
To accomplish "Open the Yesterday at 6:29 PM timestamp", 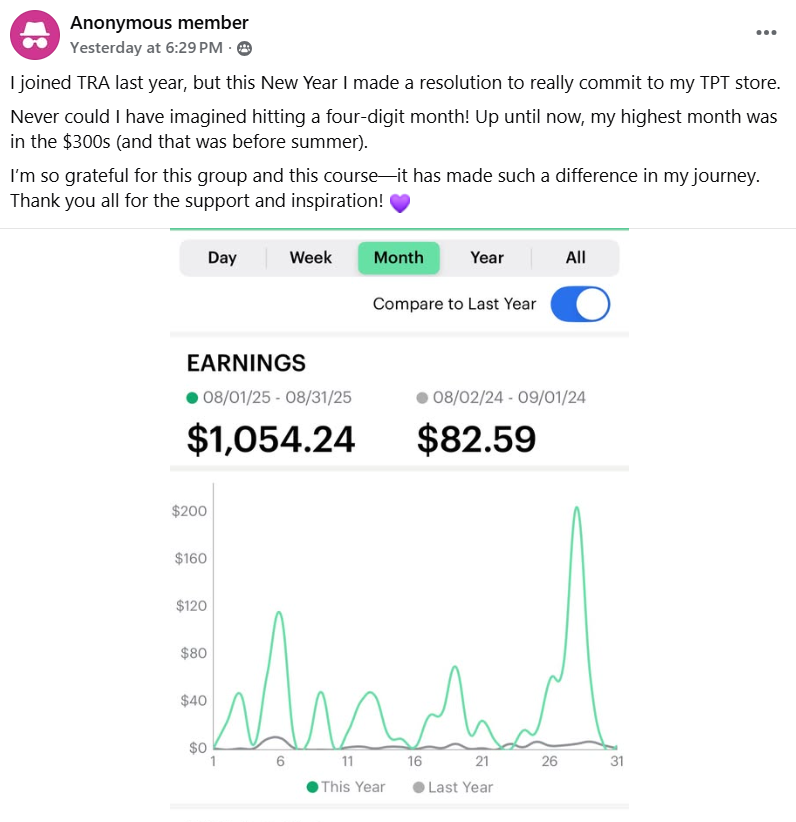I will tap(147, 47).
